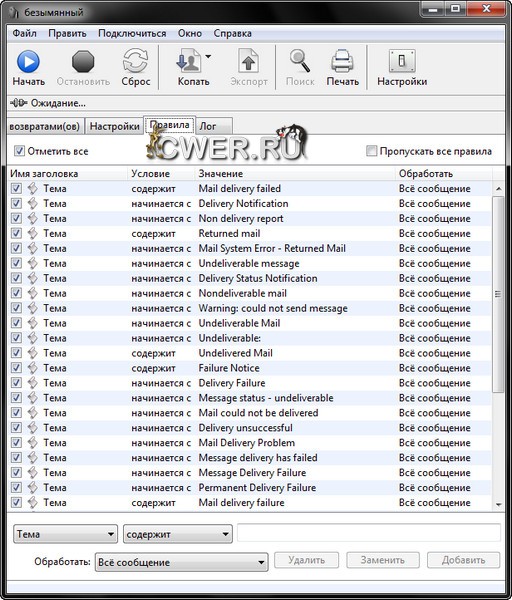Click rule icon in Delivery unsuccessful row

tap(33, 428)
